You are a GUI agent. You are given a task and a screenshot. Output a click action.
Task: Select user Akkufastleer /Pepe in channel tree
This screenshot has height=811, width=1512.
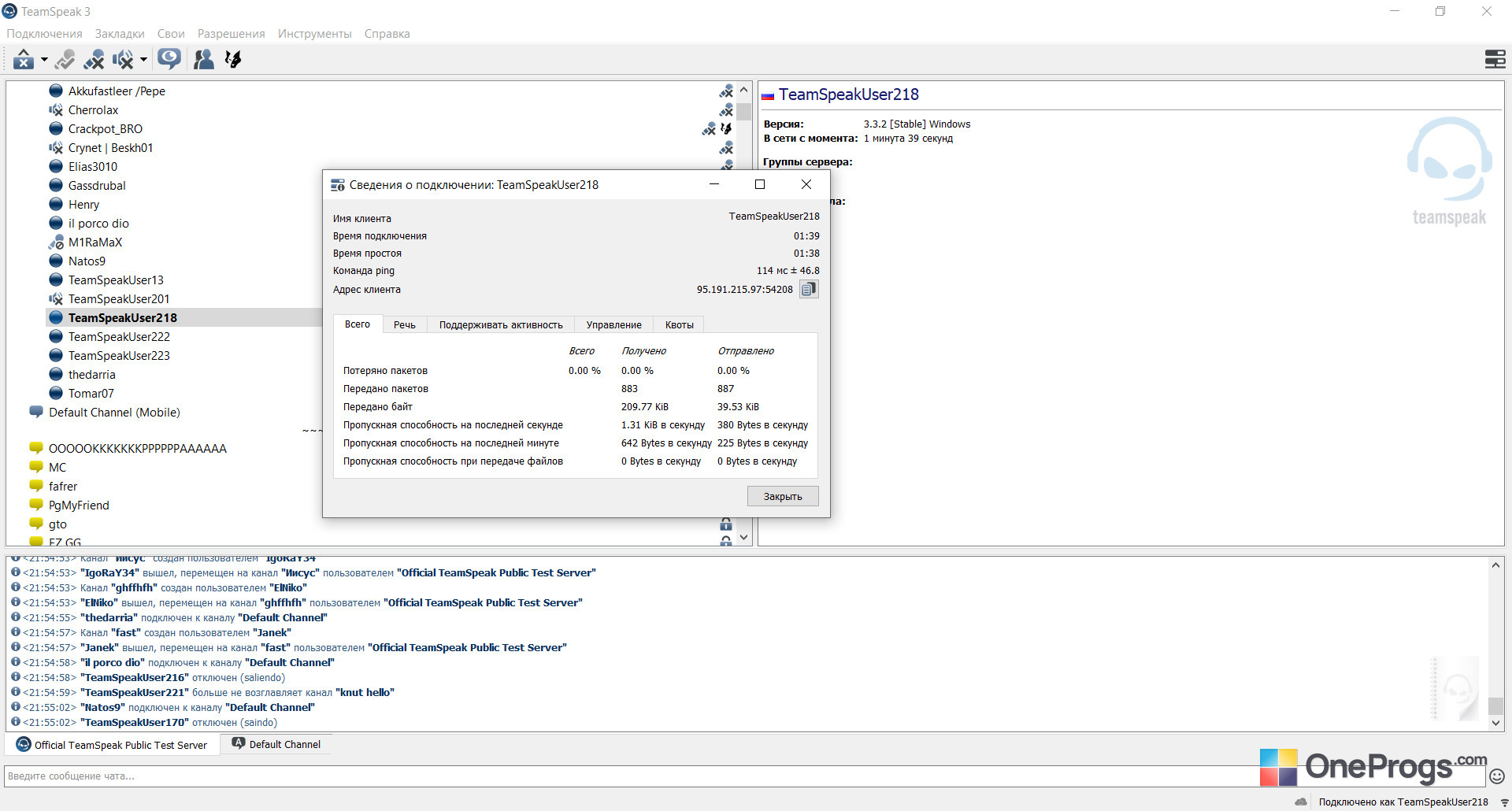tap(117, 91)
